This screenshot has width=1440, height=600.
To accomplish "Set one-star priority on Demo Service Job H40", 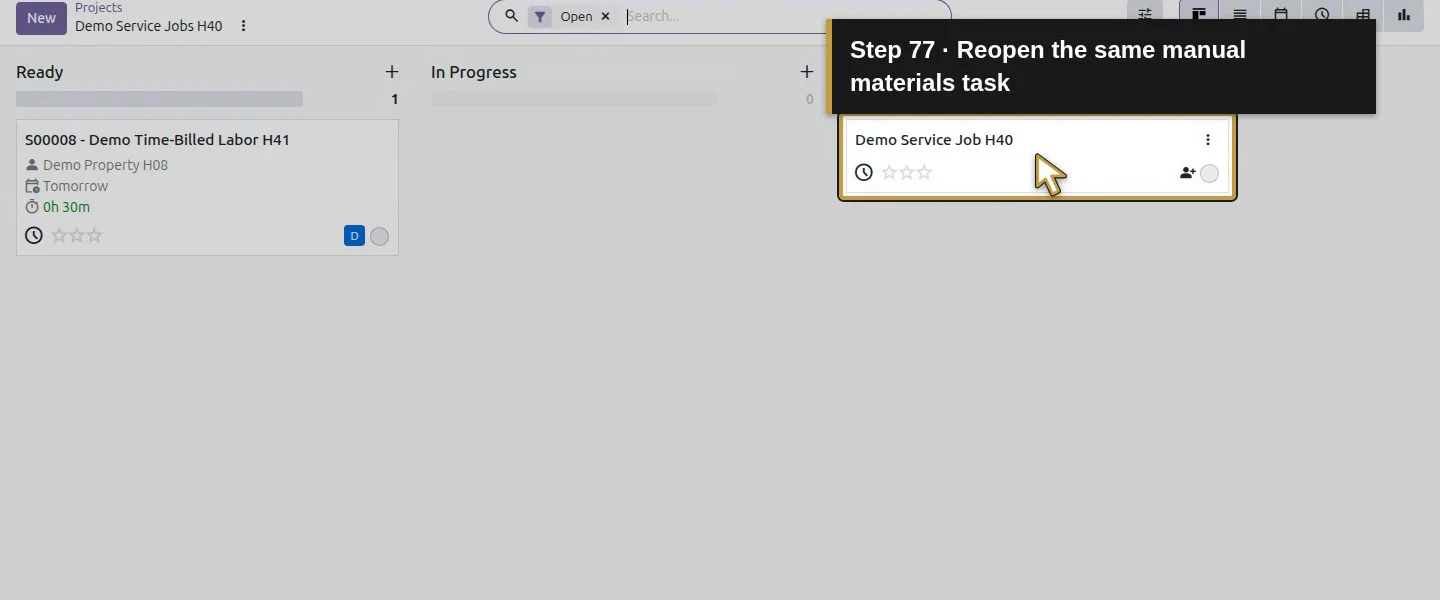I will [x=888, y=172].
